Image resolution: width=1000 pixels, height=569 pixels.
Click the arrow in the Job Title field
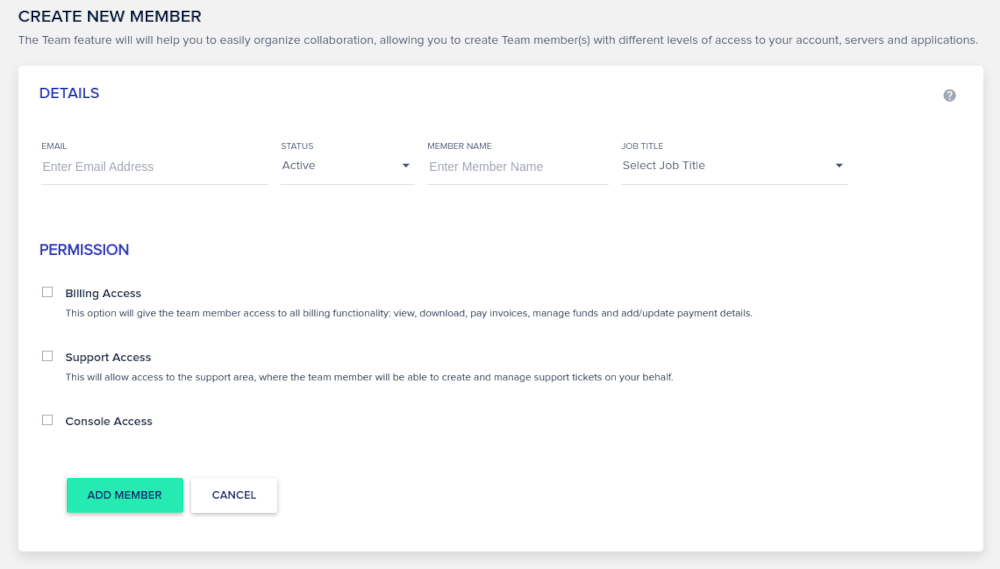coord(839,166)
